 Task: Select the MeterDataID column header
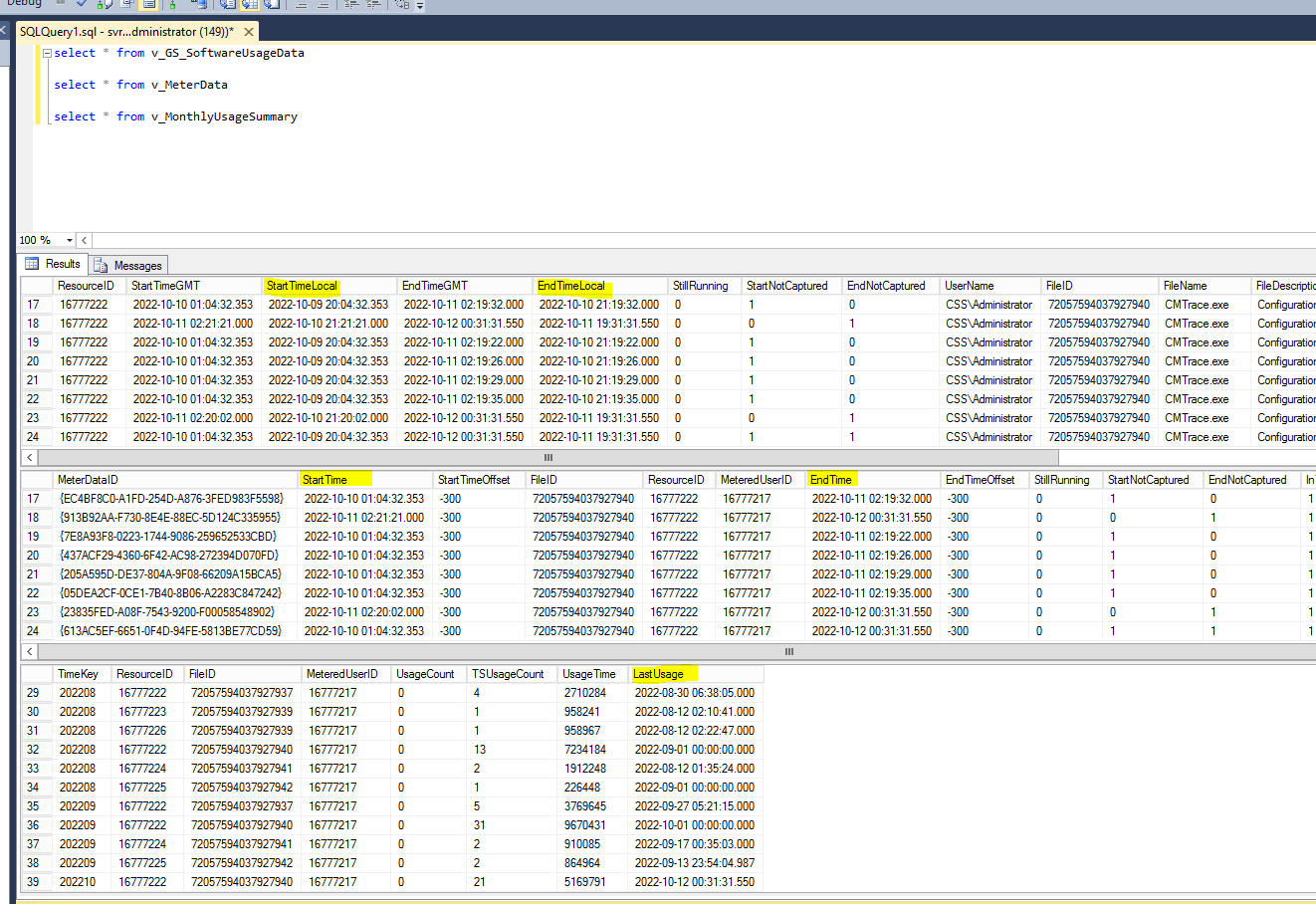[175, 480]
